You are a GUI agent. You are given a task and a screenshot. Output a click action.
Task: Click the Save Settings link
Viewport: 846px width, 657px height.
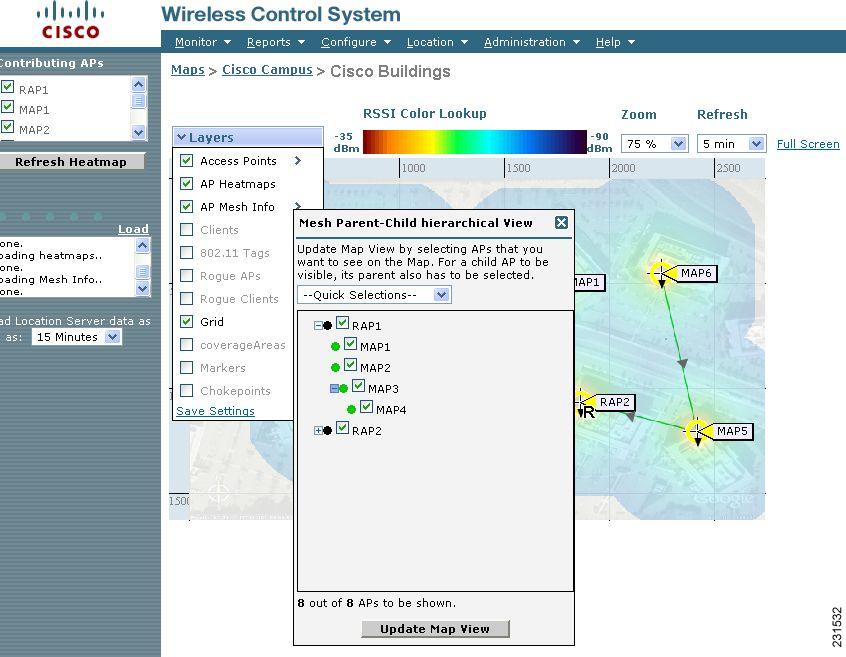(215, 411)
